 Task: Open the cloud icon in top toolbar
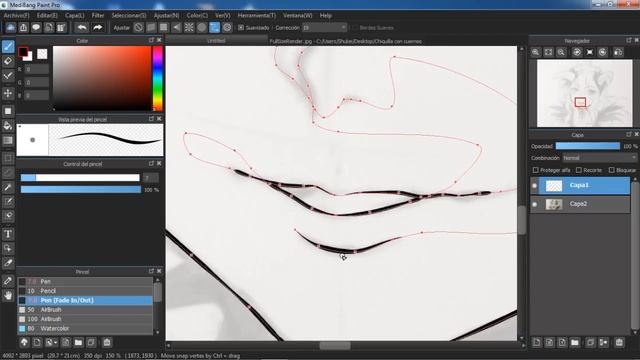point(11,27)
